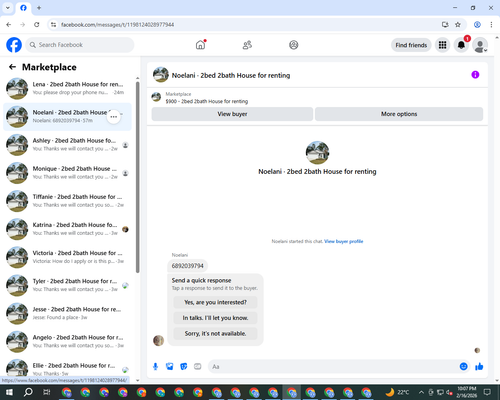This screenshot has height=400, width=500.
Task: Open conversation information purple icon
Action: pos(475,75)
